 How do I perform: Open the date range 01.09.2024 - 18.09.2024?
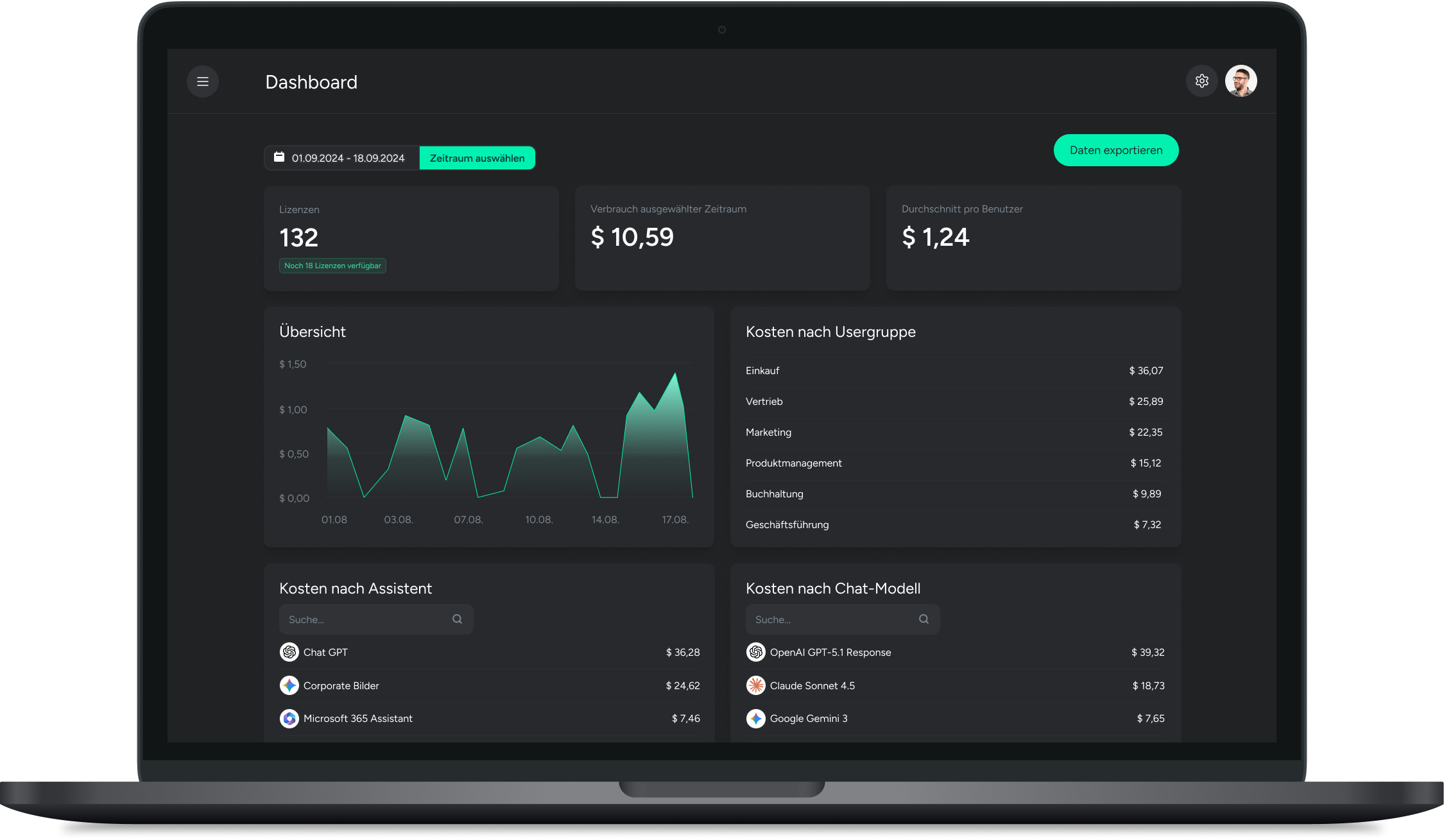[x=348, y=157]
